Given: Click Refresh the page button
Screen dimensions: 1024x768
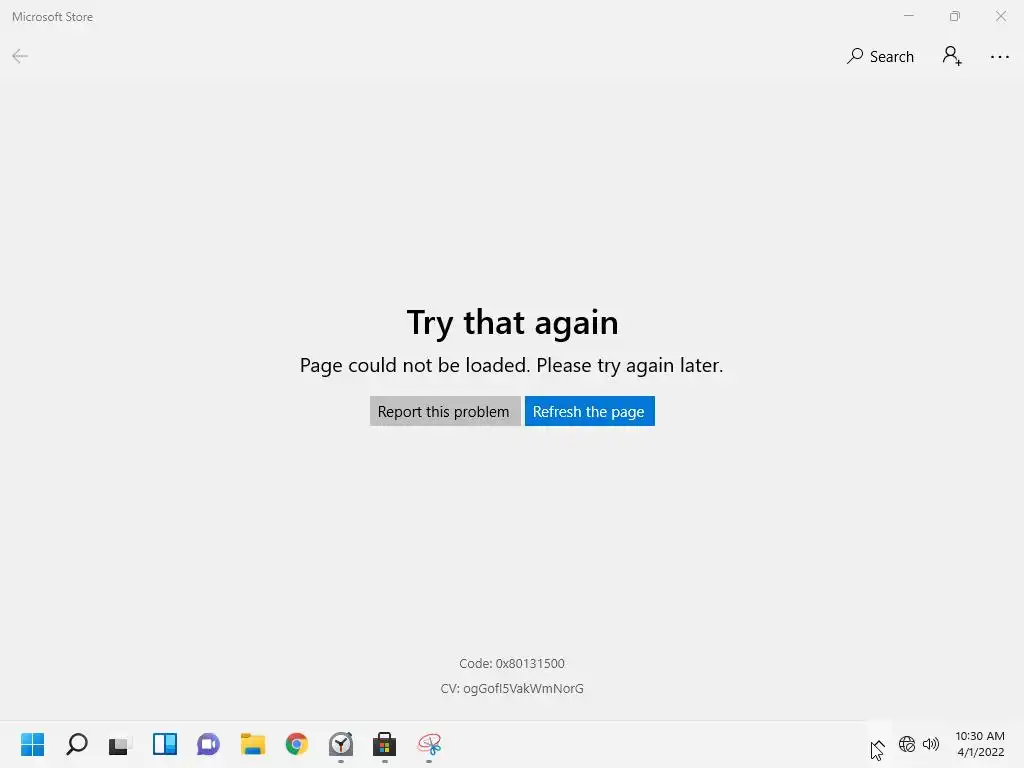Looking at the screenshot, I should click(589, 411).
